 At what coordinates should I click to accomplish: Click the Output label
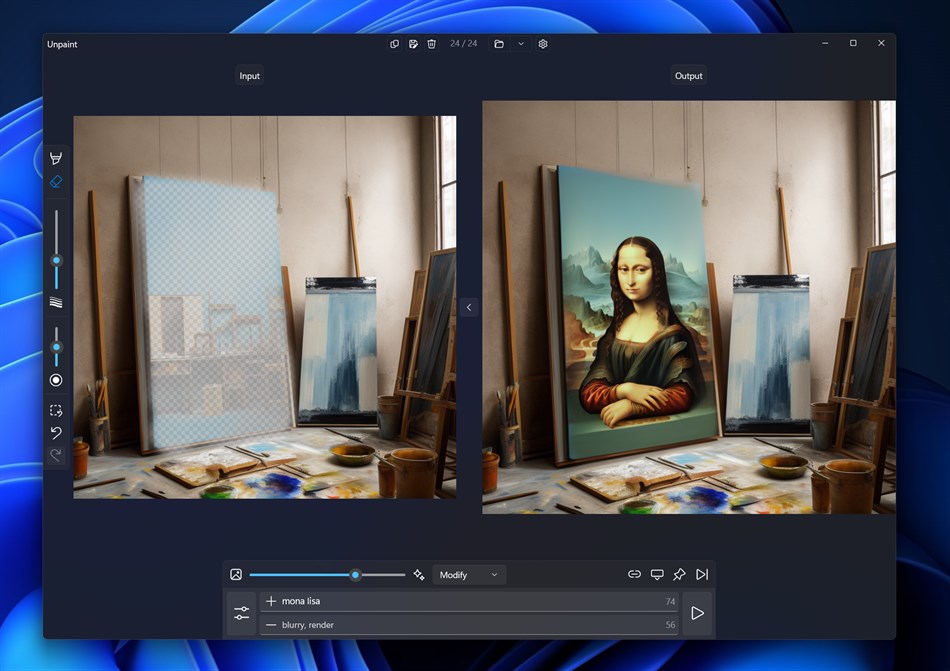pyautogui.click(x=688, y=76)
